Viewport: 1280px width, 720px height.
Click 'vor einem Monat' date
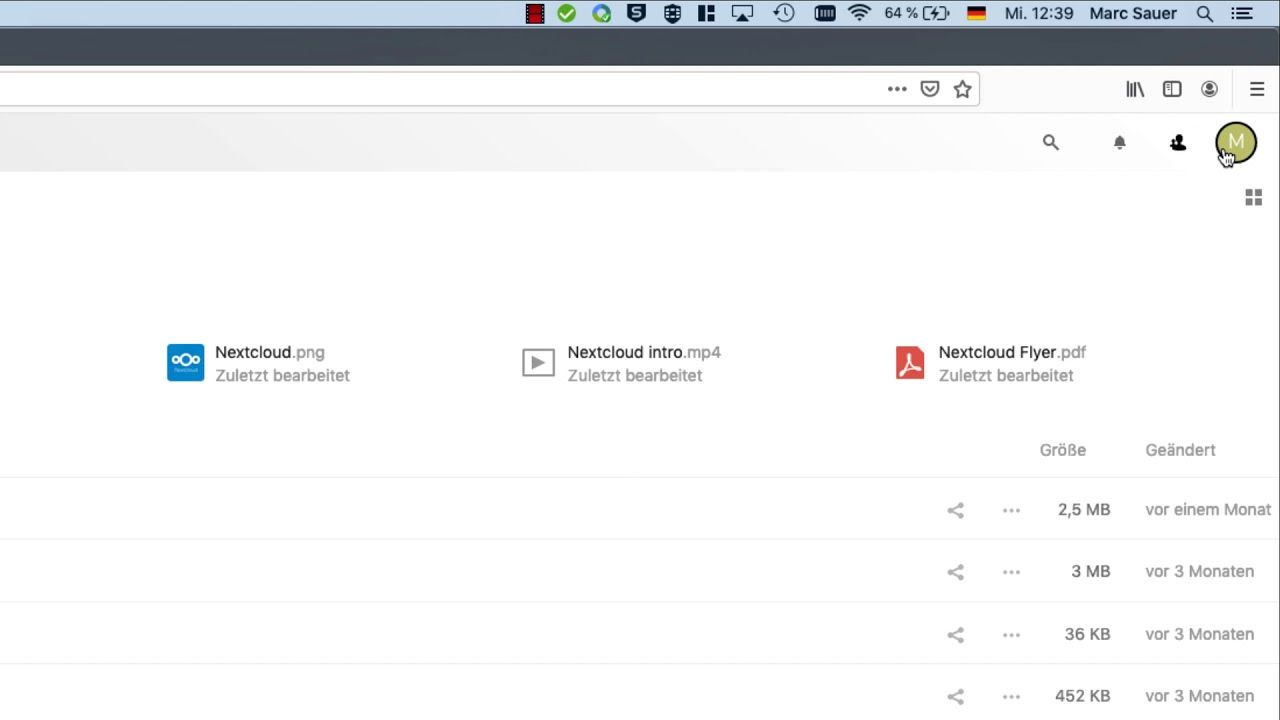[1208, 510]
